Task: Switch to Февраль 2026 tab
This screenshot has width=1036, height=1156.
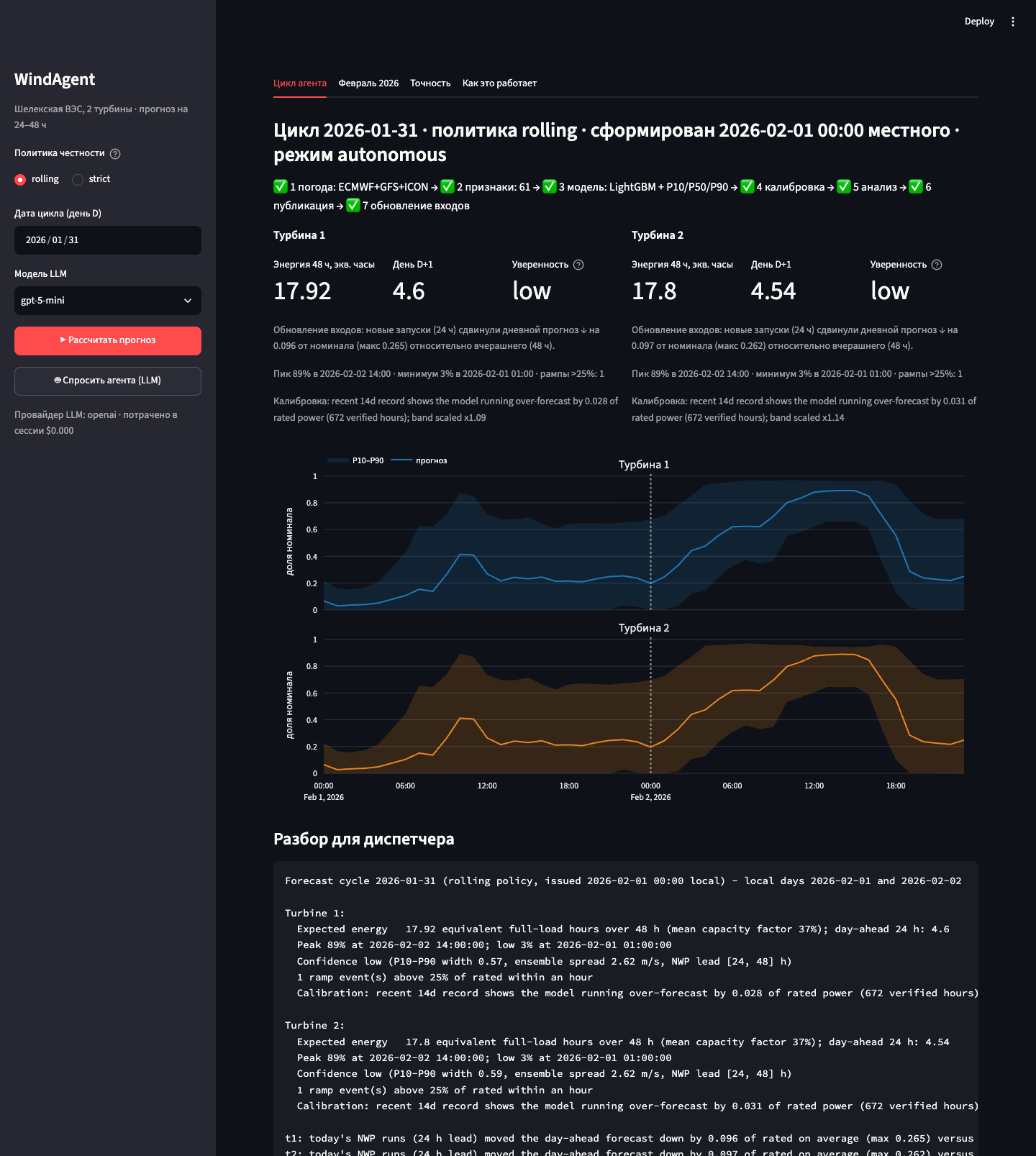Action: click(x=368, y=83)
